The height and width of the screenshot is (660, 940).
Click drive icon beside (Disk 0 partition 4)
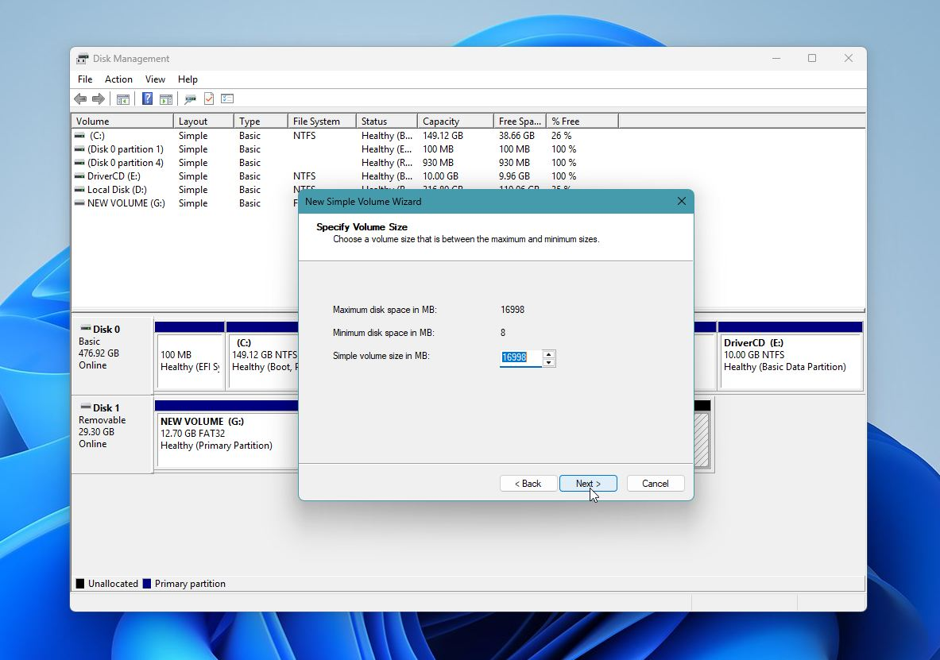(79, 162)
